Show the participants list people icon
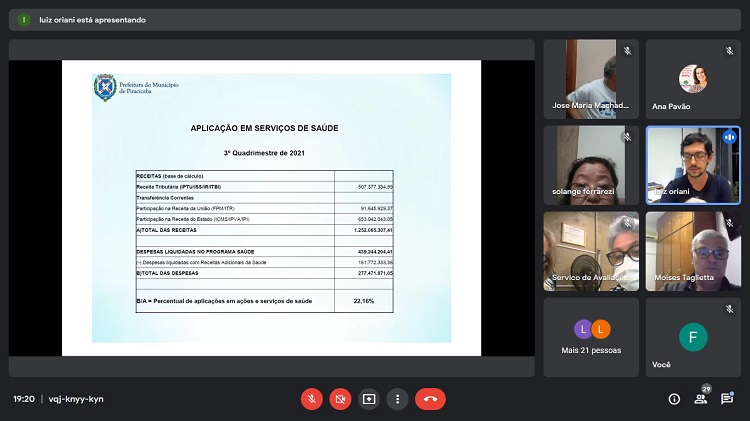 coord(700,399)
